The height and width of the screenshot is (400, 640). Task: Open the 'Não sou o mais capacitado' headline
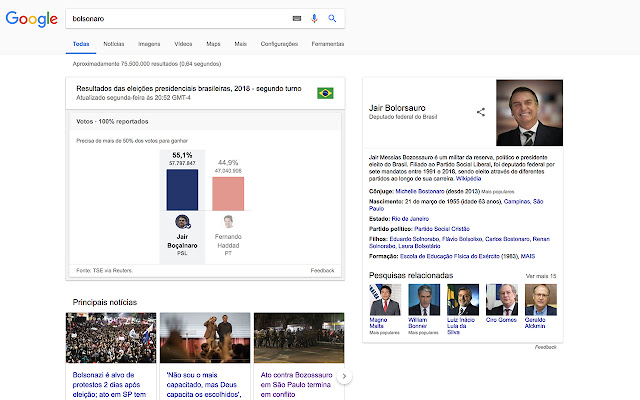pyautogui.click(x=204, y=385)
